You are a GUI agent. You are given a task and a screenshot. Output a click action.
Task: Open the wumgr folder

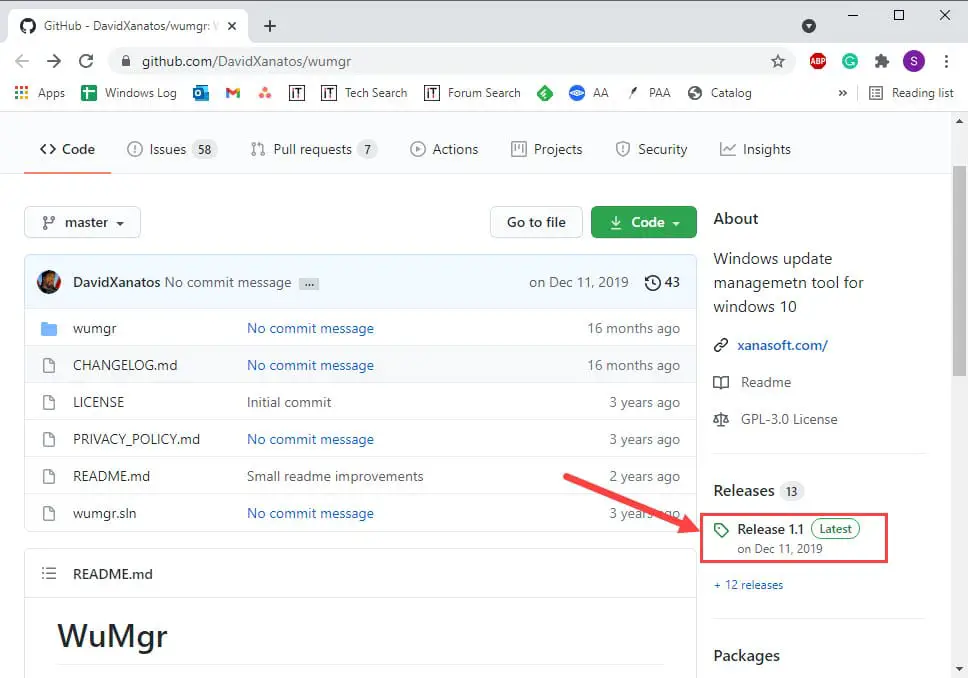[94, 329]
